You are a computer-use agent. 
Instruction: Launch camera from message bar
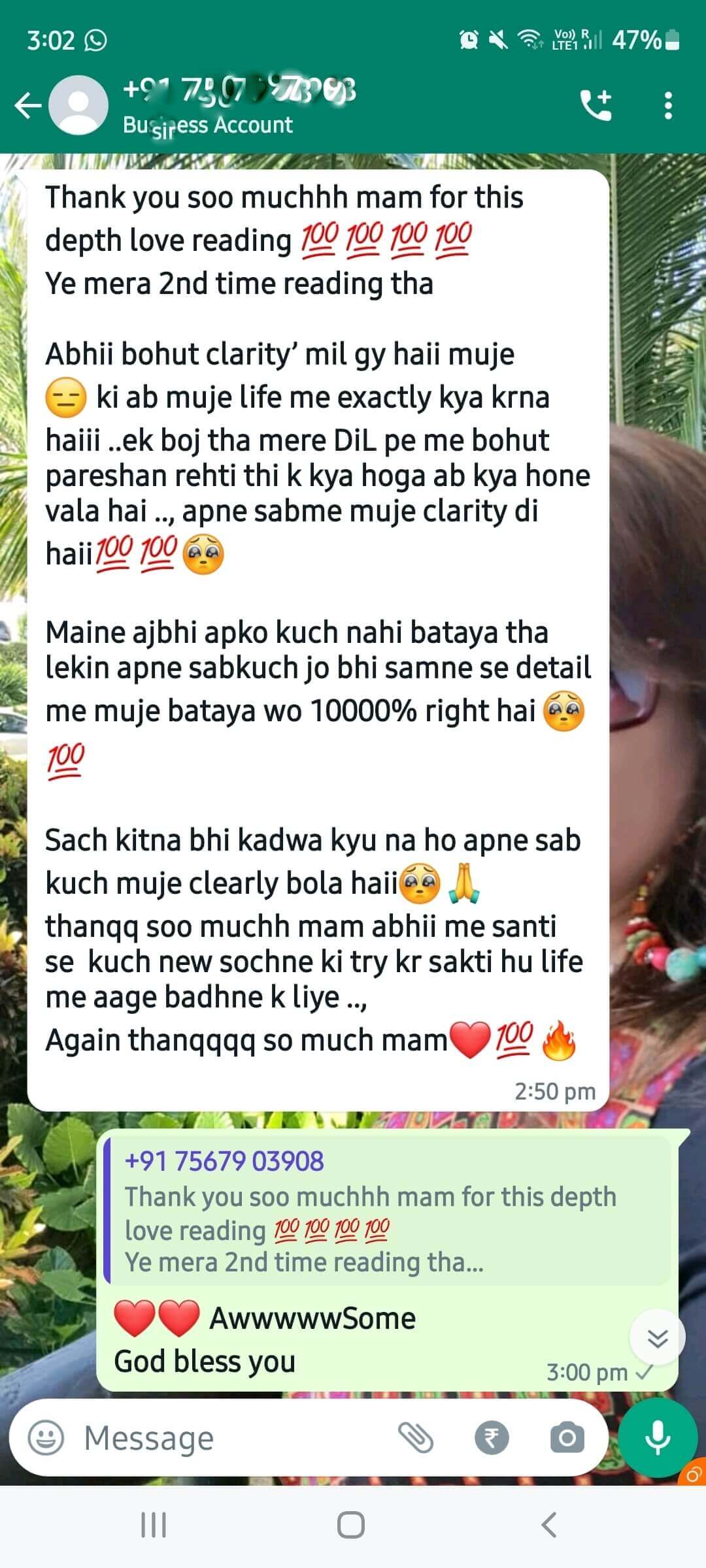(567, 1438)
